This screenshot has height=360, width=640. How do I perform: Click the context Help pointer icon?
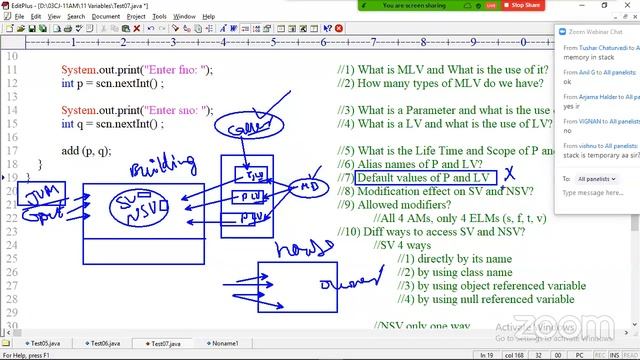tap(327, 29)
